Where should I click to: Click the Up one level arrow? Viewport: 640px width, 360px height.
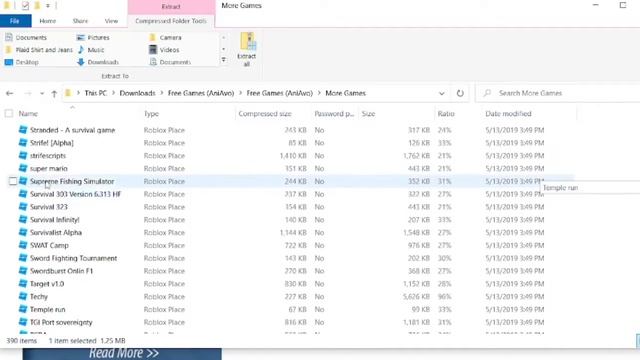click(54, 93)
